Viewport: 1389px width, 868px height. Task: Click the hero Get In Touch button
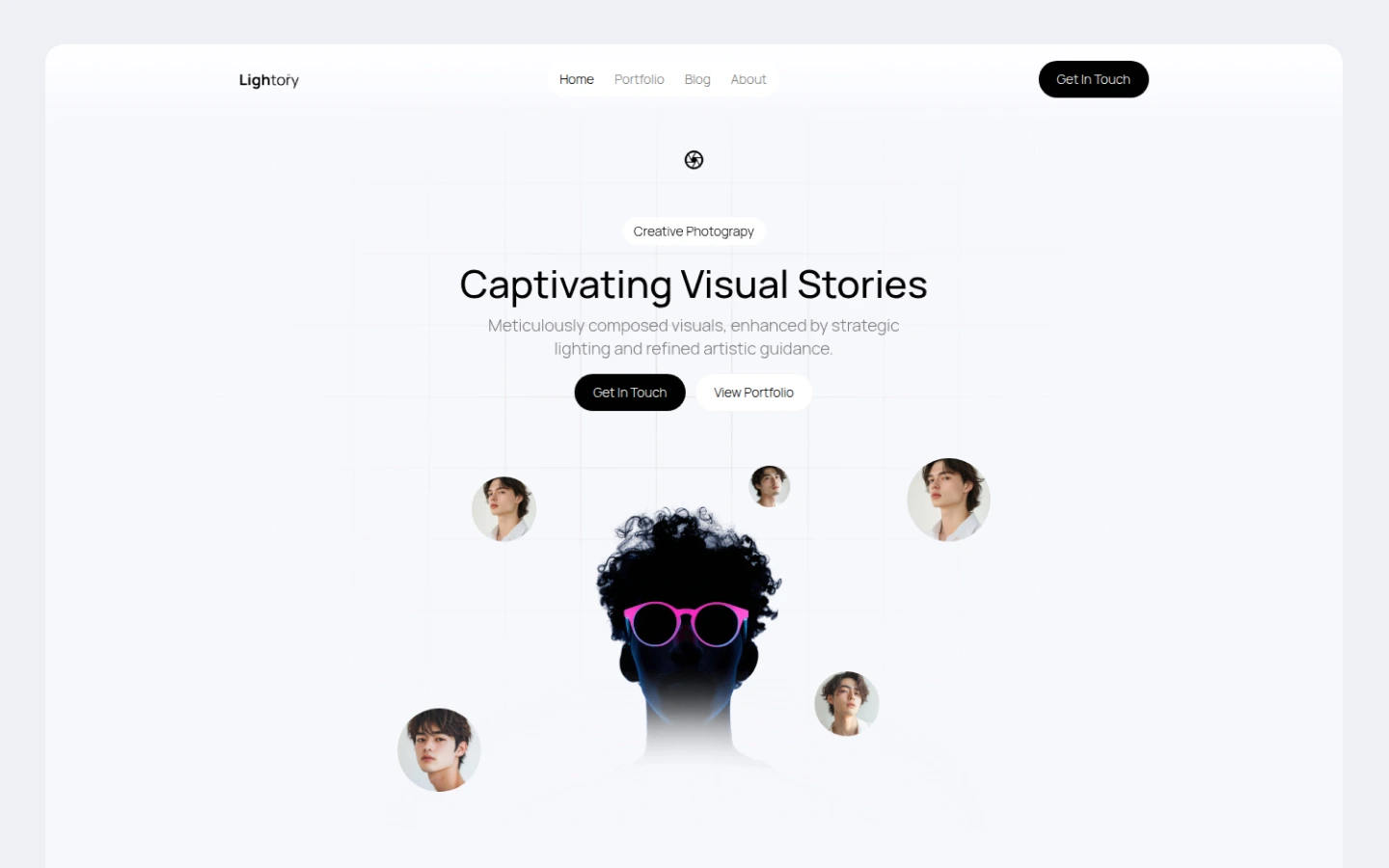(630, 393)
